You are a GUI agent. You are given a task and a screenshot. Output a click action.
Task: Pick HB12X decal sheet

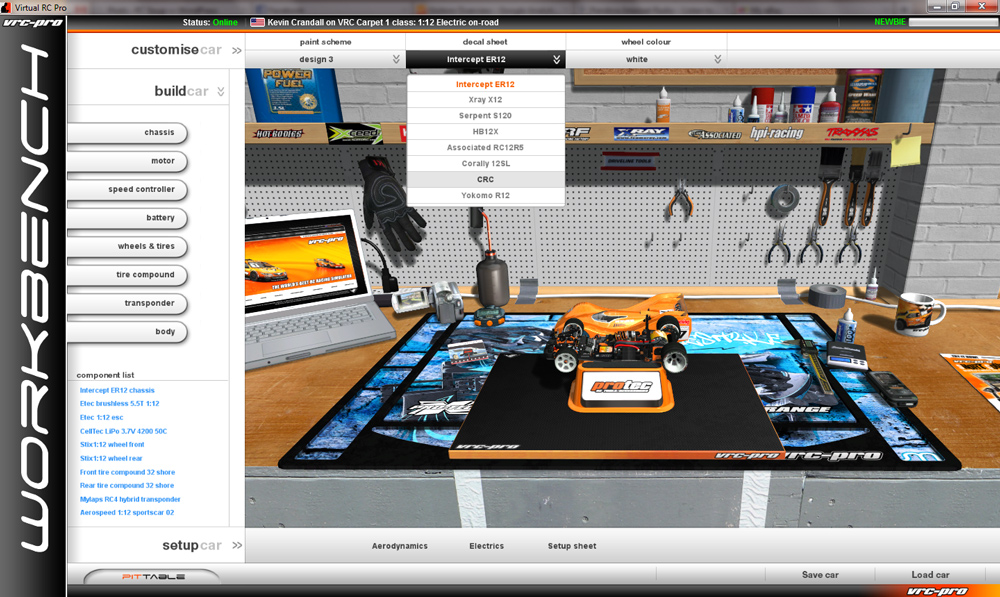(485, 132)
